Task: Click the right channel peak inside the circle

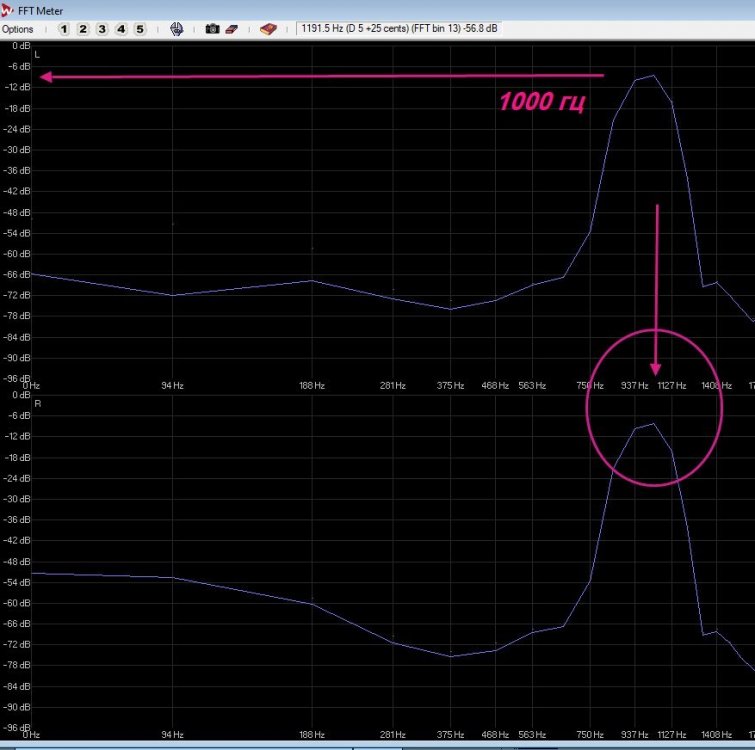Action: 654,424
